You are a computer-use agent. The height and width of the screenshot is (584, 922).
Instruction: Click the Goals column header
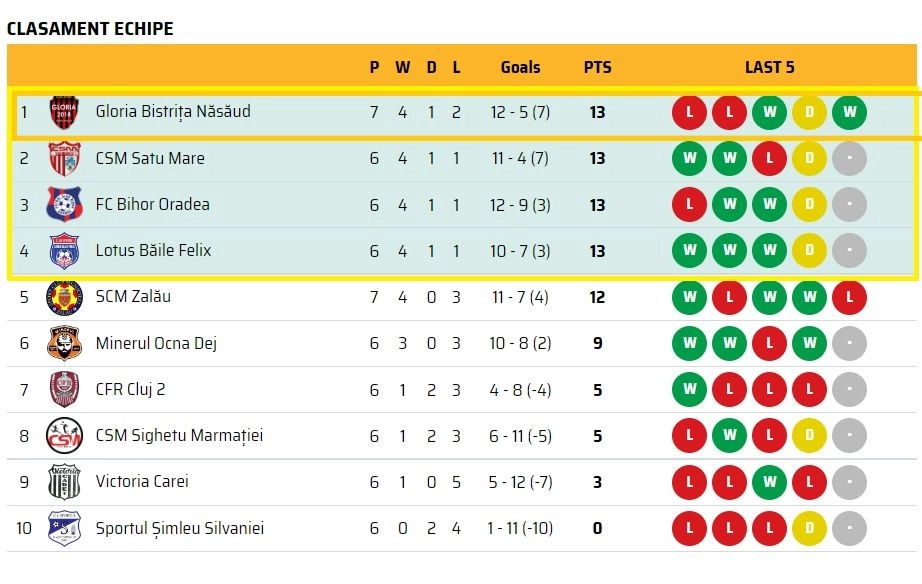coord(520,67)
